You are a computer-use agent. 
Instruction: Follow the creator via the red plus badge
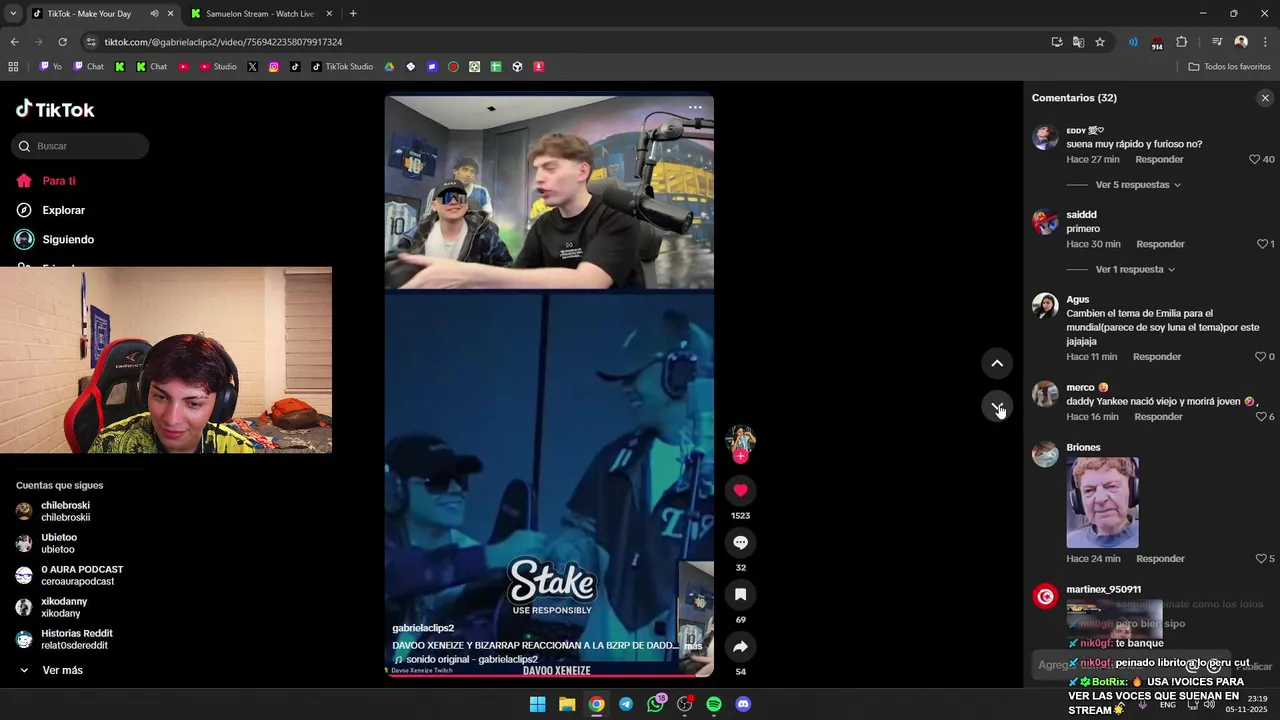pyautogui.click(x=740, y=456)
